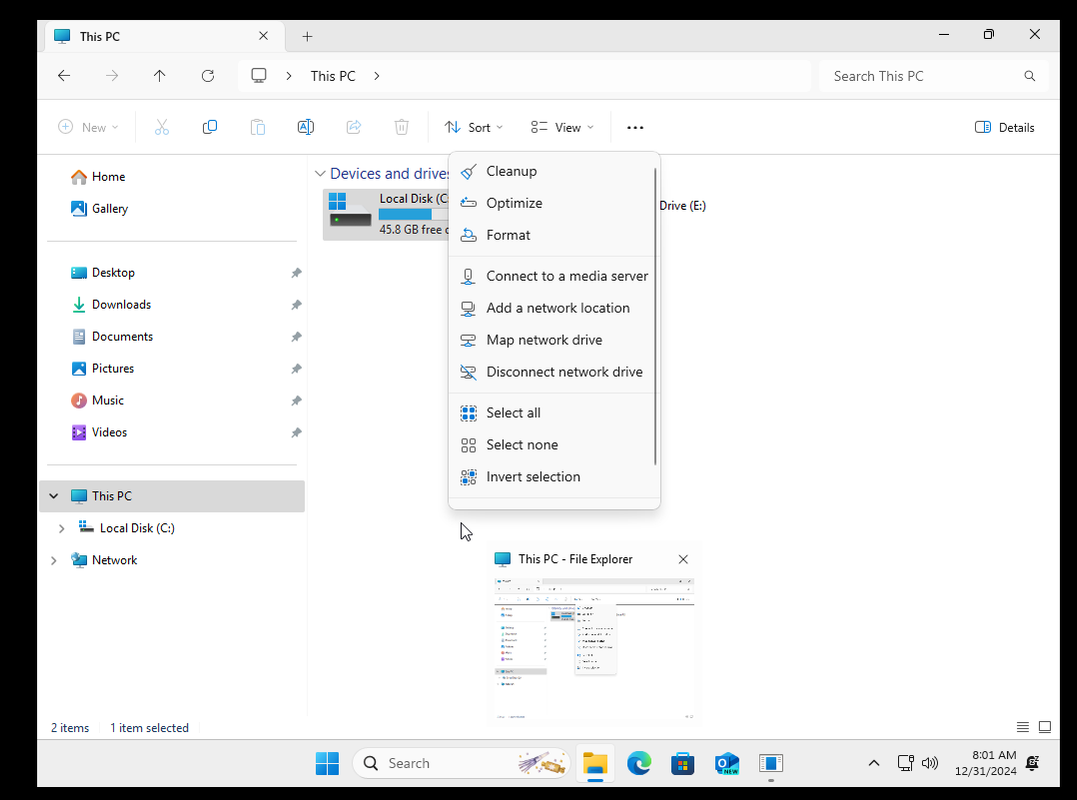Open the New dropdown
1077x800 pixels.
tap(88, 127)
